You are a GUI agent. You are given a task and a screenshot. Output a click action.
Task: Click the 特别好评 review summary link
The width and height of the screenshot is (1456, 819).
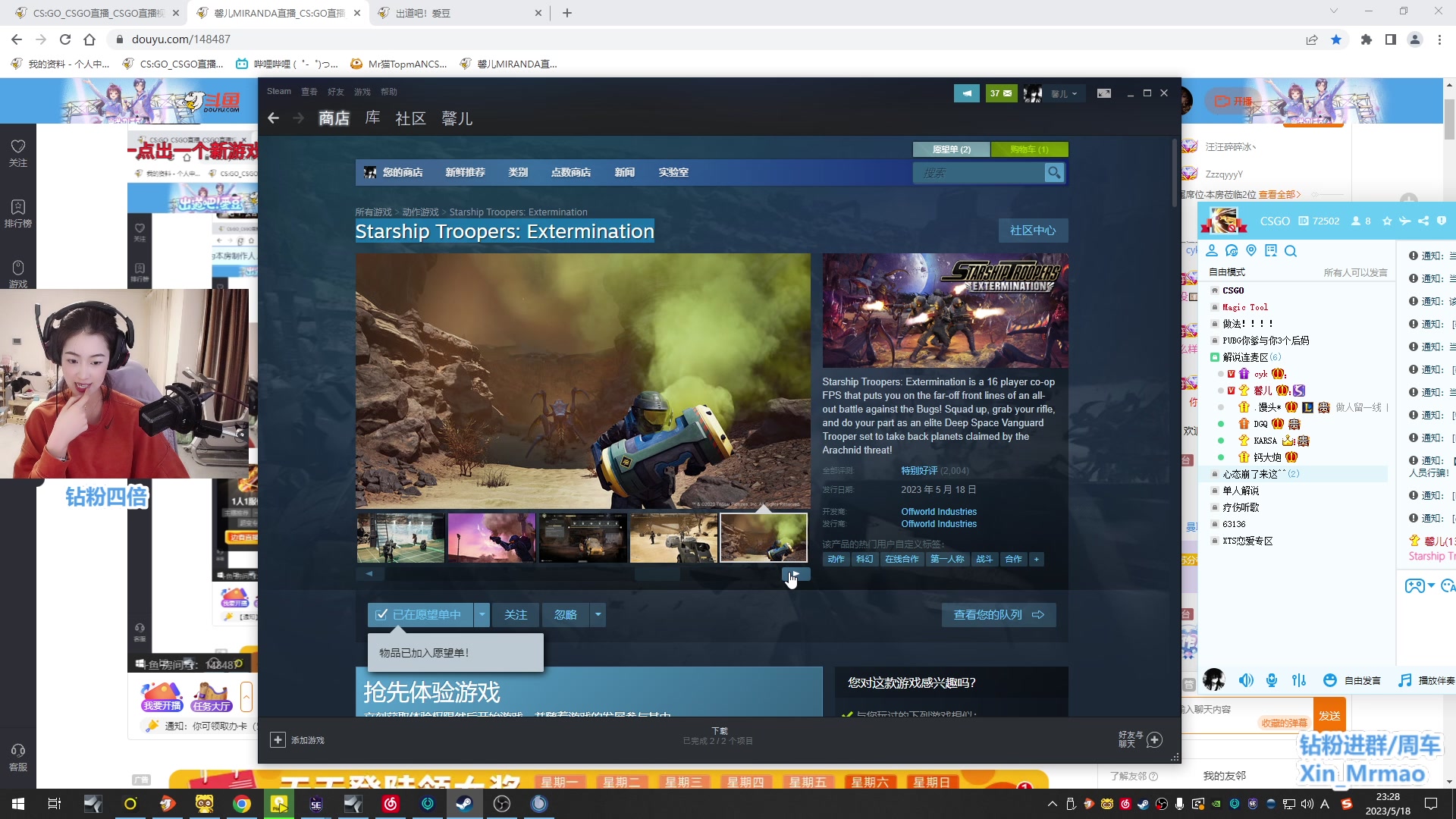[919, 471]
